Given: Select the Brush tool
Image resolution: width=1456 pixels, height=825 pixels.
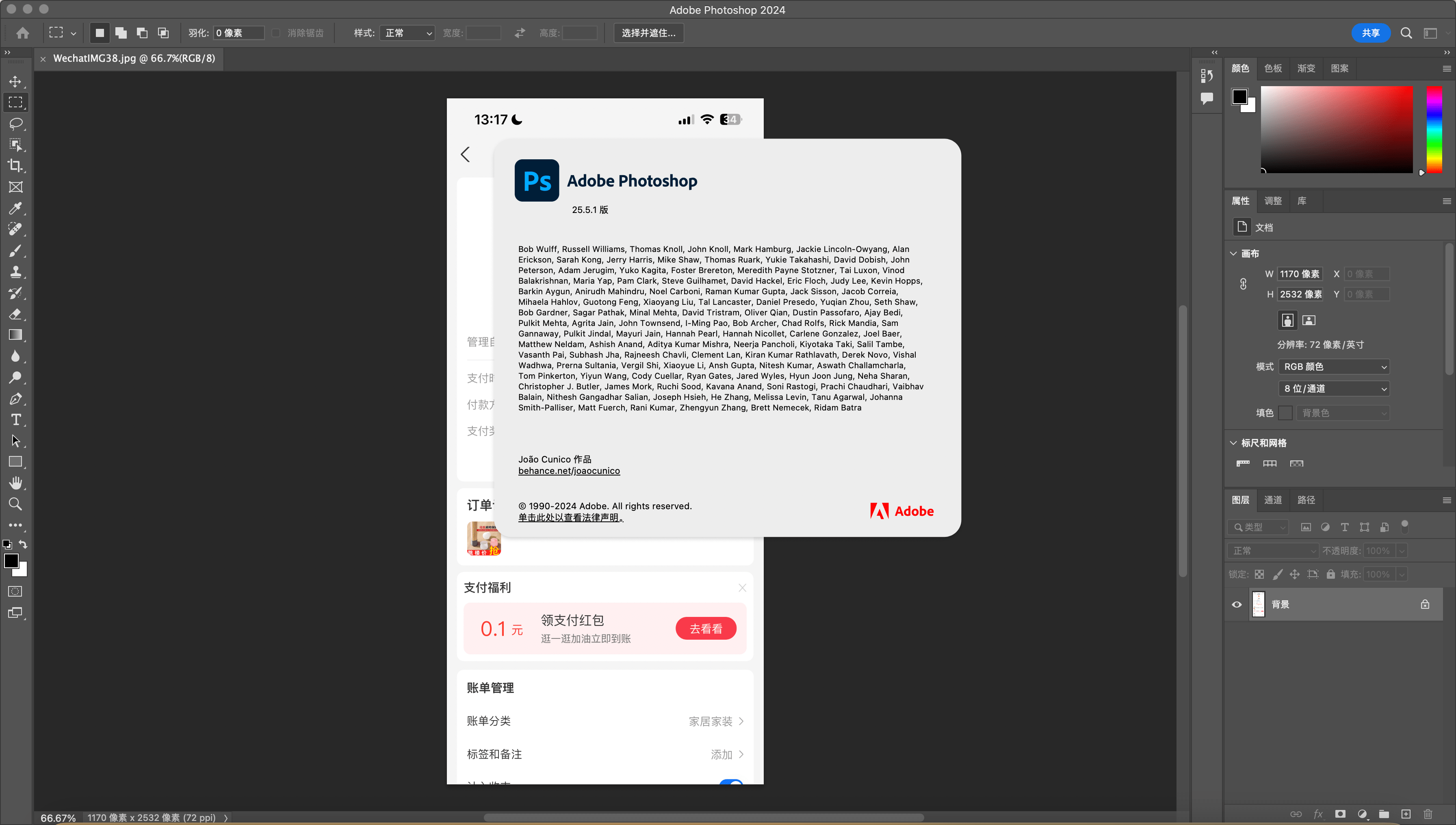Looking at the screenshot, I should (x=15, y=250).
